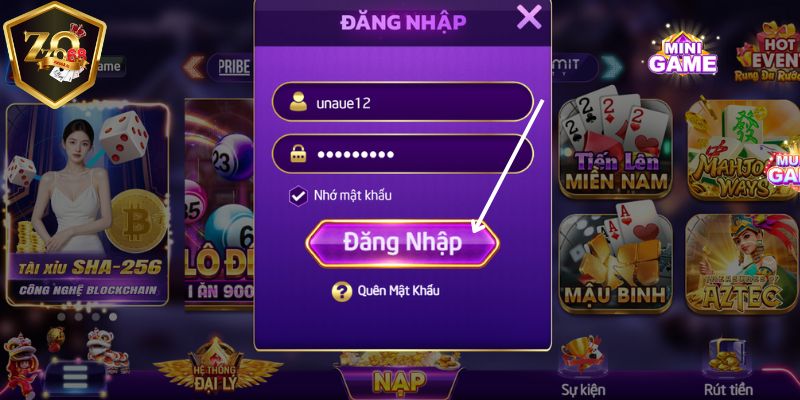Click the Đăng Nhập login button
Viewport: 800px width, 400px height.
pos(403,243)
